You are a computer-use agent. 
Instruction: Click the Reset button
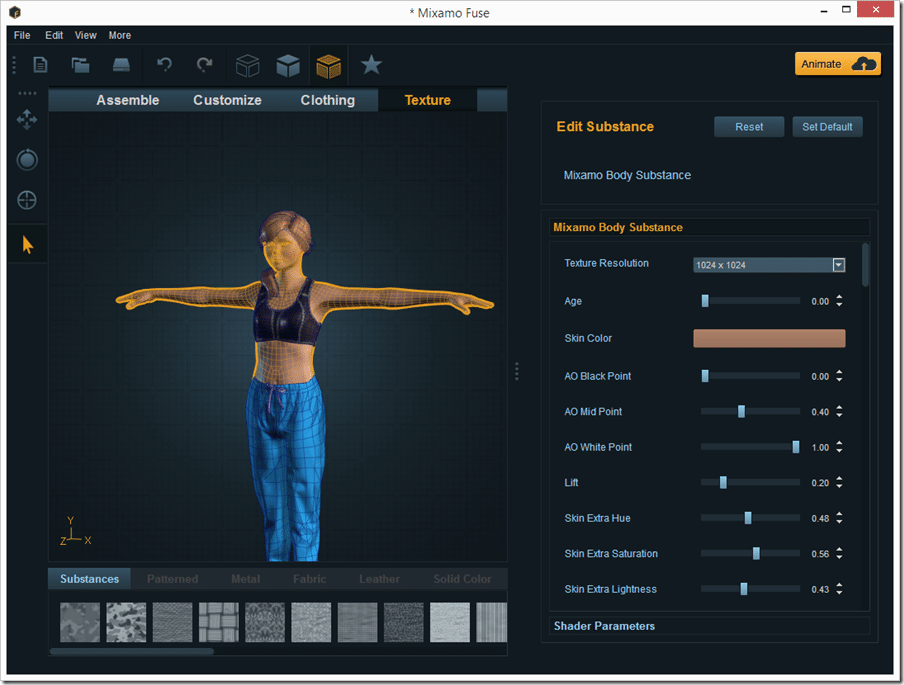(x=749, y=127)
